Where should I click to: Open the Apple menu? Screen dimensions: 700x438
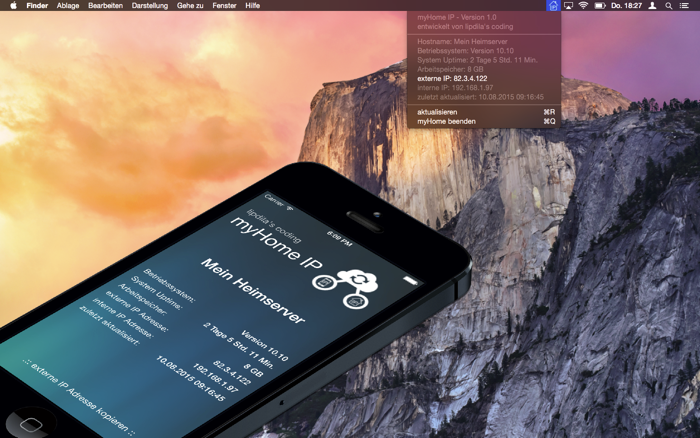point(13,5)
